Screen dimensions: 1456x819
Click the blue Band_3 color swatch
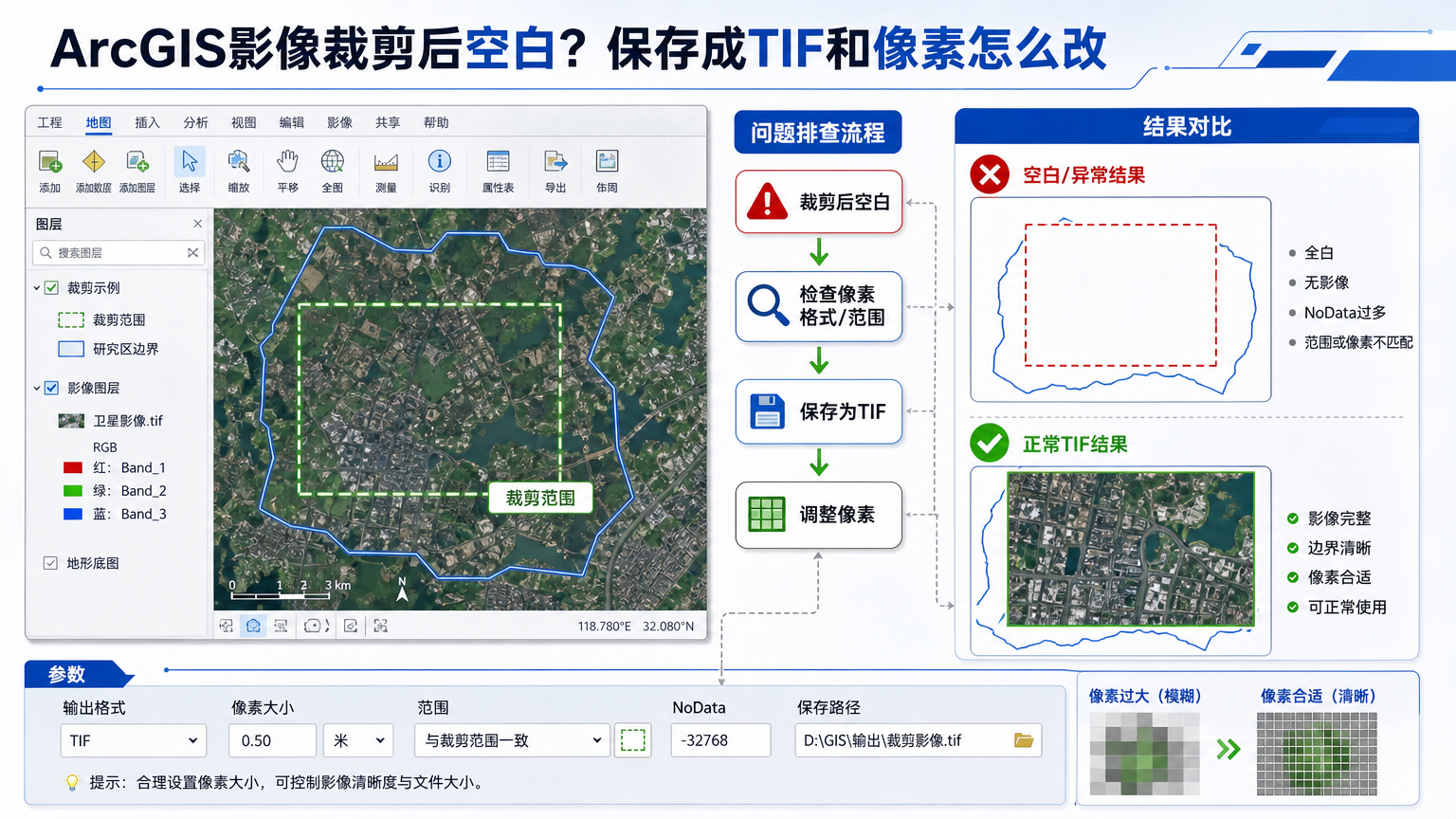(x=73, y=514)
